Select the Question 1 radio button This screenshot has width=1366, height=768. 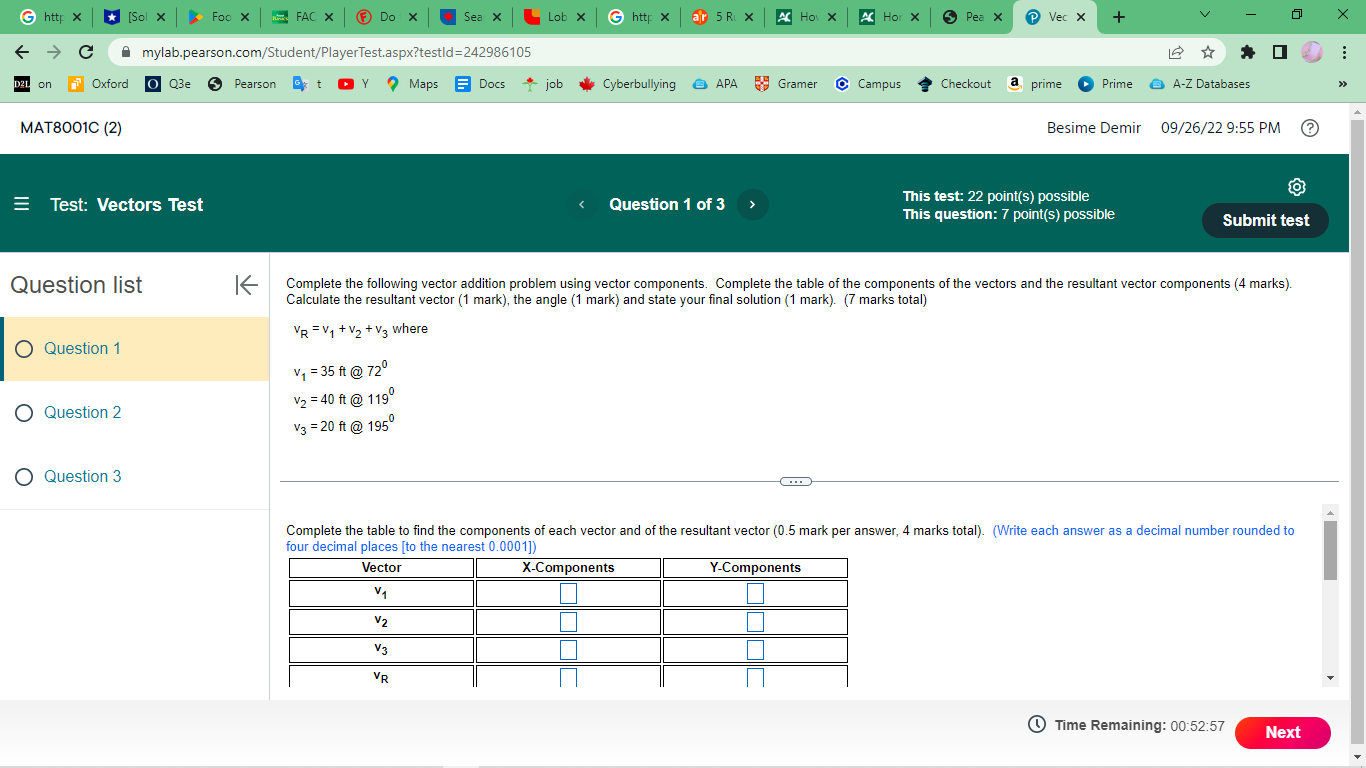click(x=23, y=349)
